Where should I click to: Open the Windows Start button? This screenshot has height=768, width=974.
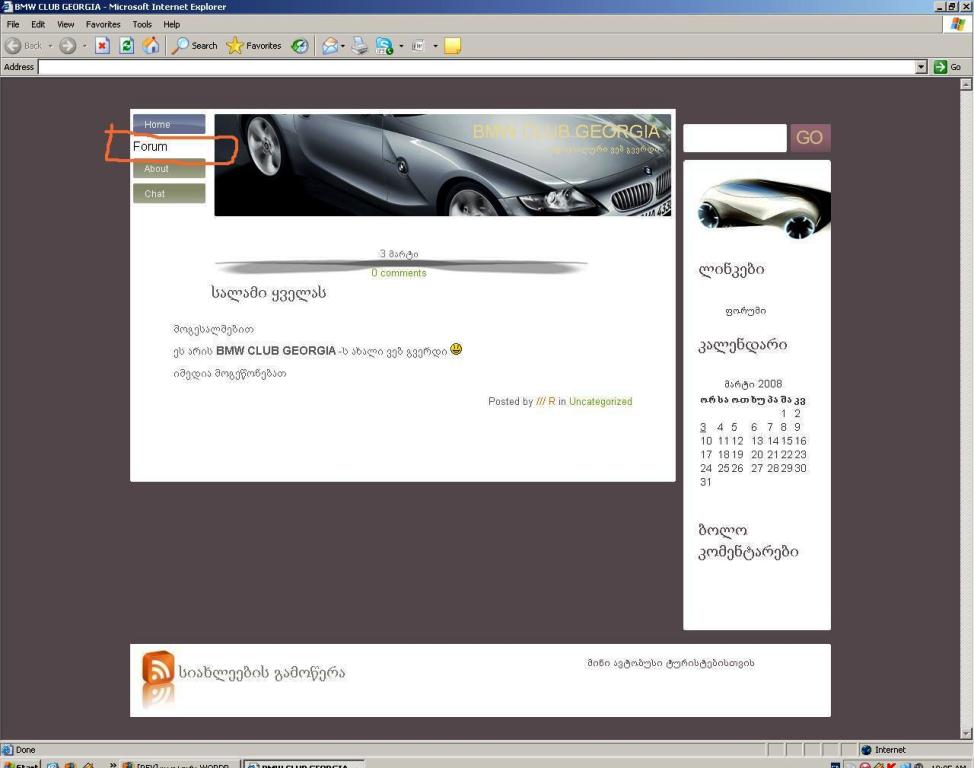point(20,764)
